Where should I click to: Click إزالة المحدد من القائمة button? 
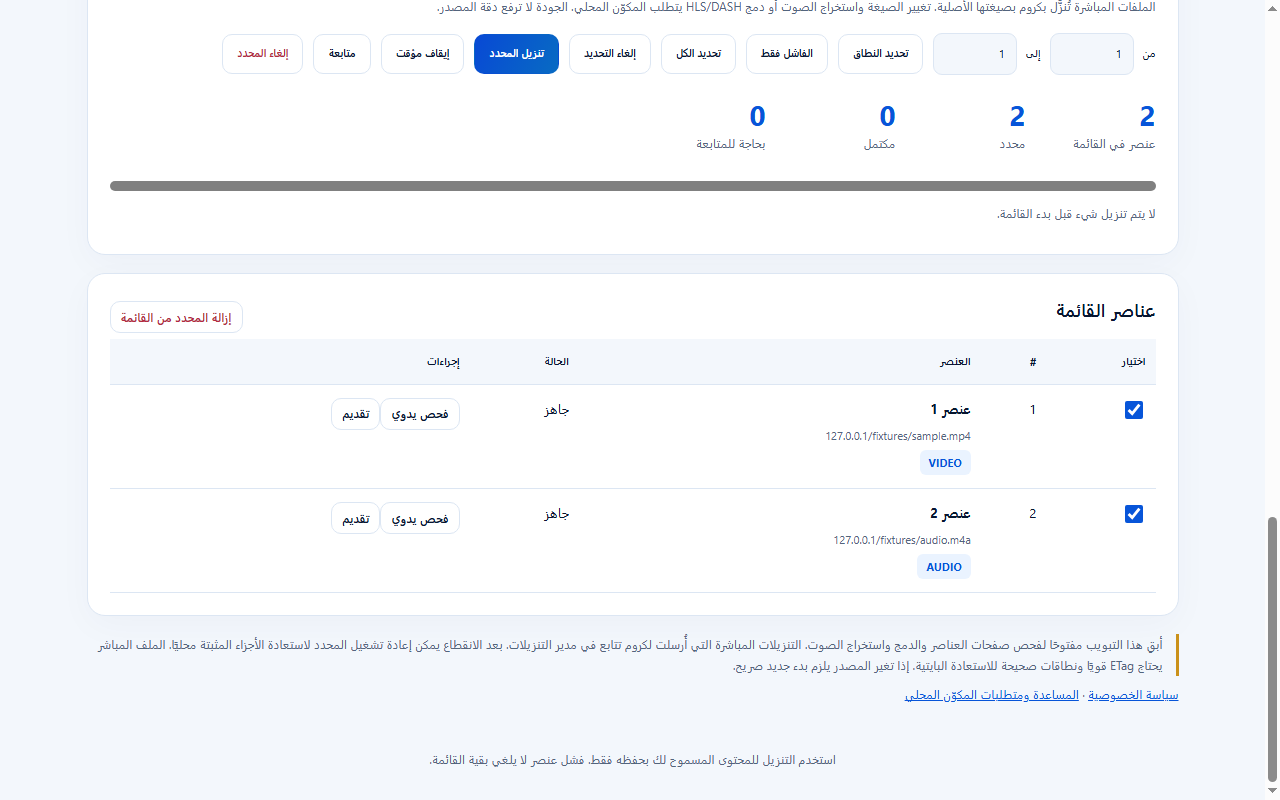point(176,317)
